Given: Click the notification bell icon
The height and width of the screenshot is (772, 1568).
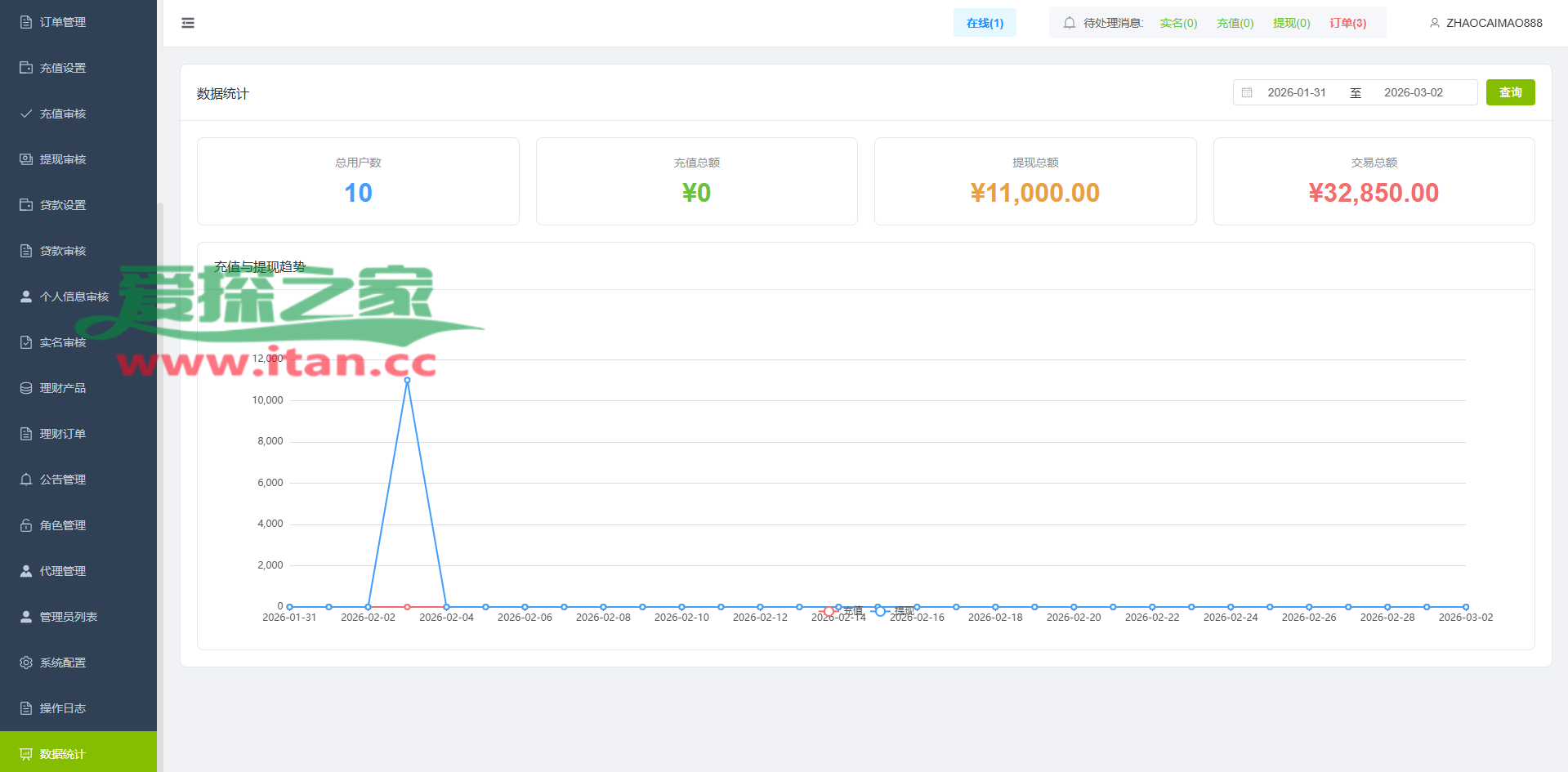Looking at the screenshot, I should point(1069,23).
